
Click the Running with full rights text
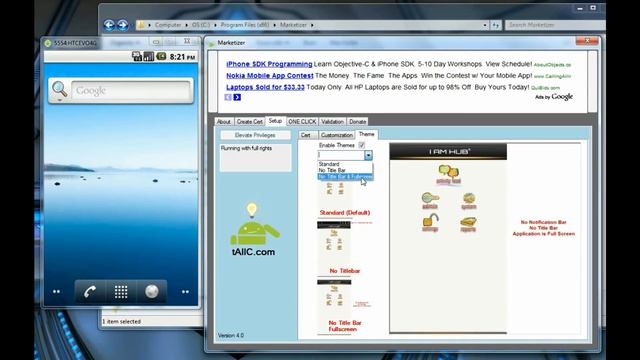[247, 148]
